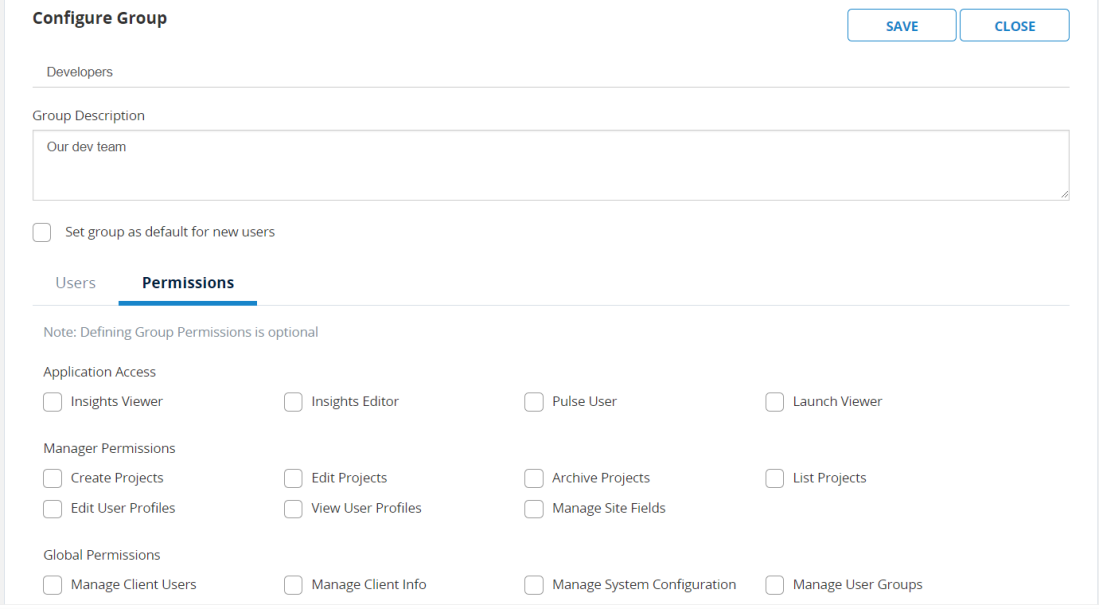Set group as default for new users
The height and width of the screenshot is (609, 1099).
(x=41, y=232)
